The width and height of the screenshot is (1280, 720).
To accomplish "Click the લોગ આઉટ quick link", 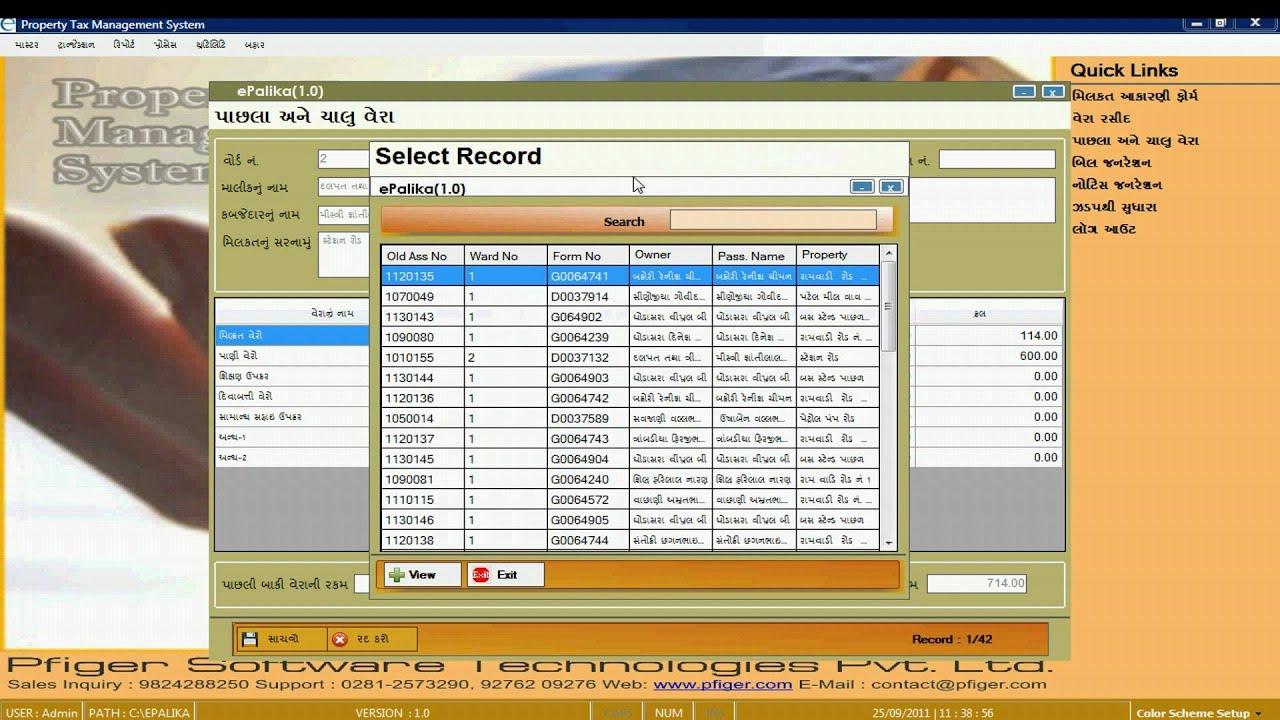I will point(1103,229).
